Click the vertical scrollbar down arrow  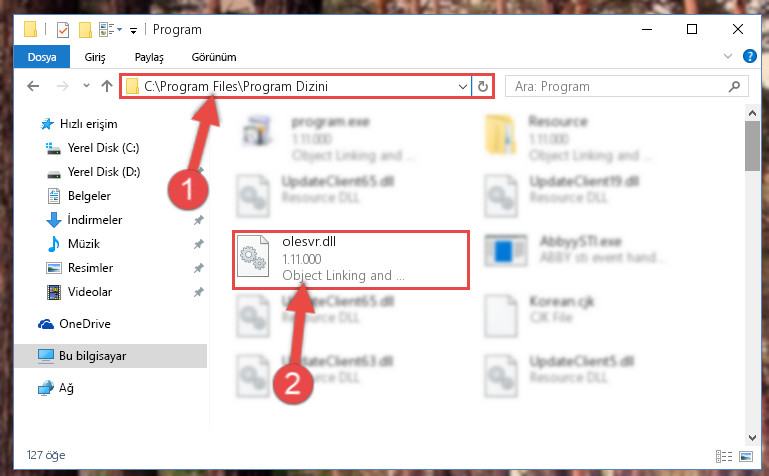click(x=752, y=437)
